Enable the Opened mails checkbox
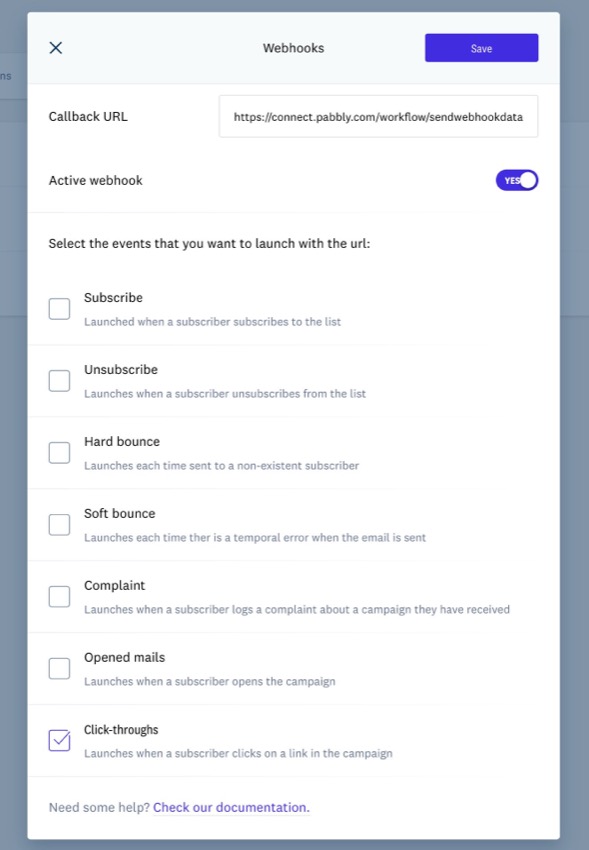 (60, 668)
